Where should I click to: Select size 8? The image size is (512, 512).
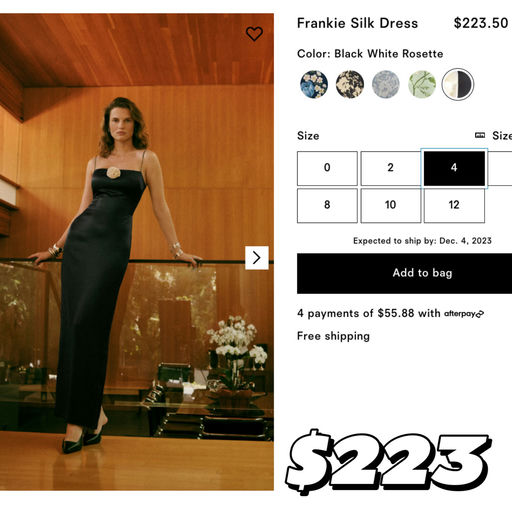327,206
